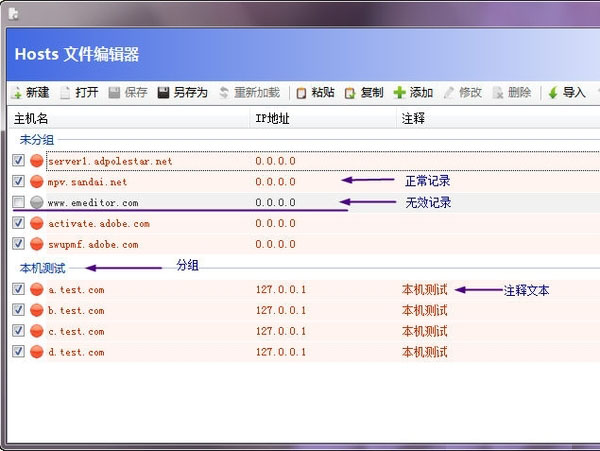Click the 保存 (Save) toolbar icon
600x451 pixels.
click(115, 93)
